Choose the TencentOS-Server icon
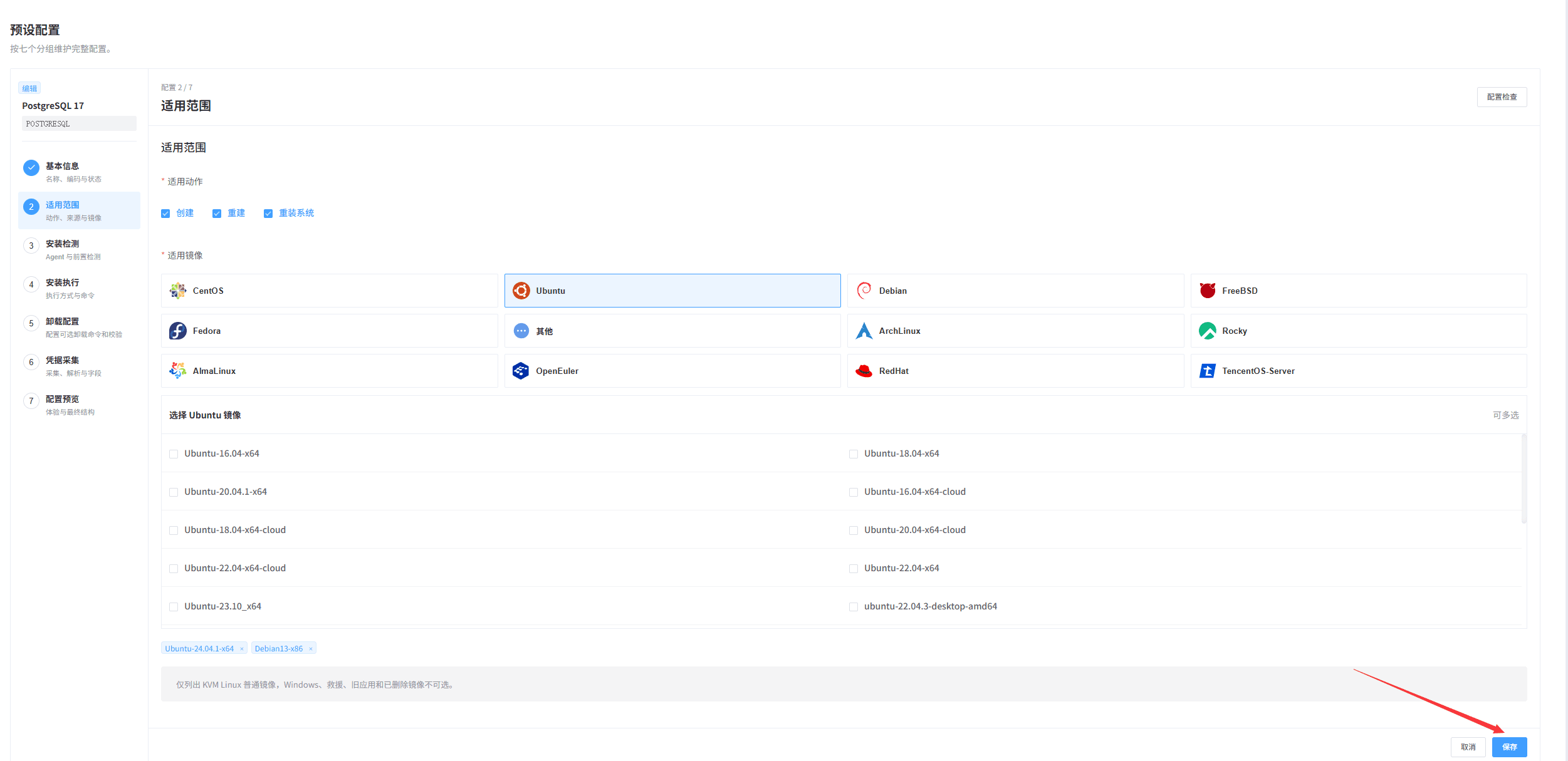 pyautogui.click(x=1207, y=371)
